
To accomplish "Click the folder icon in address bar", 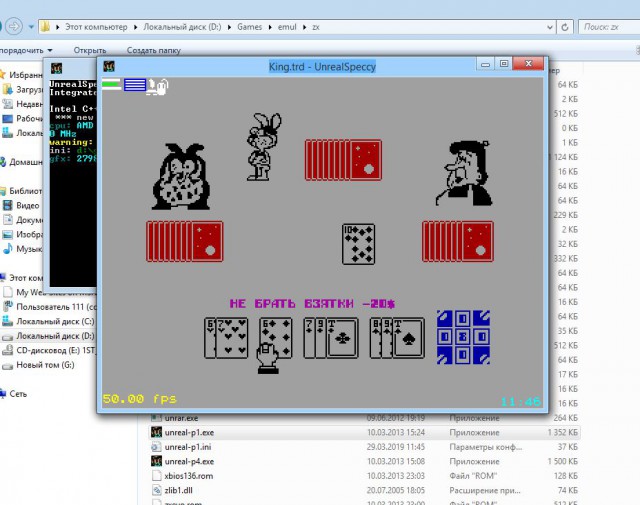I will tap(45, 27).
